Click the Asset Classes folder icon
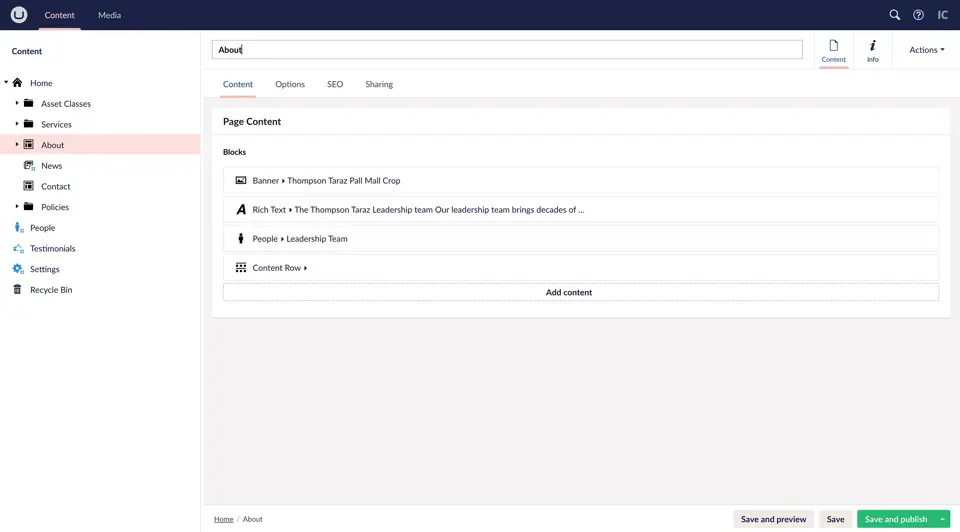 pos(29,103)
